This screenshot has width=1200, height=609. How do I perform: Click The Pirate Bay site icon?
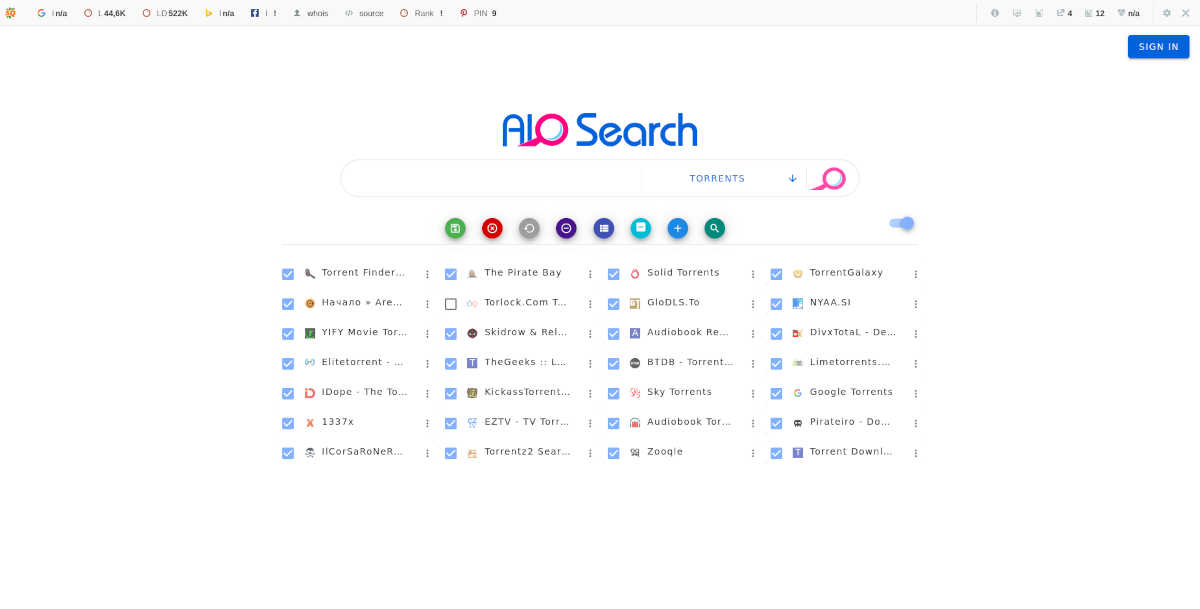pos(472,274)
